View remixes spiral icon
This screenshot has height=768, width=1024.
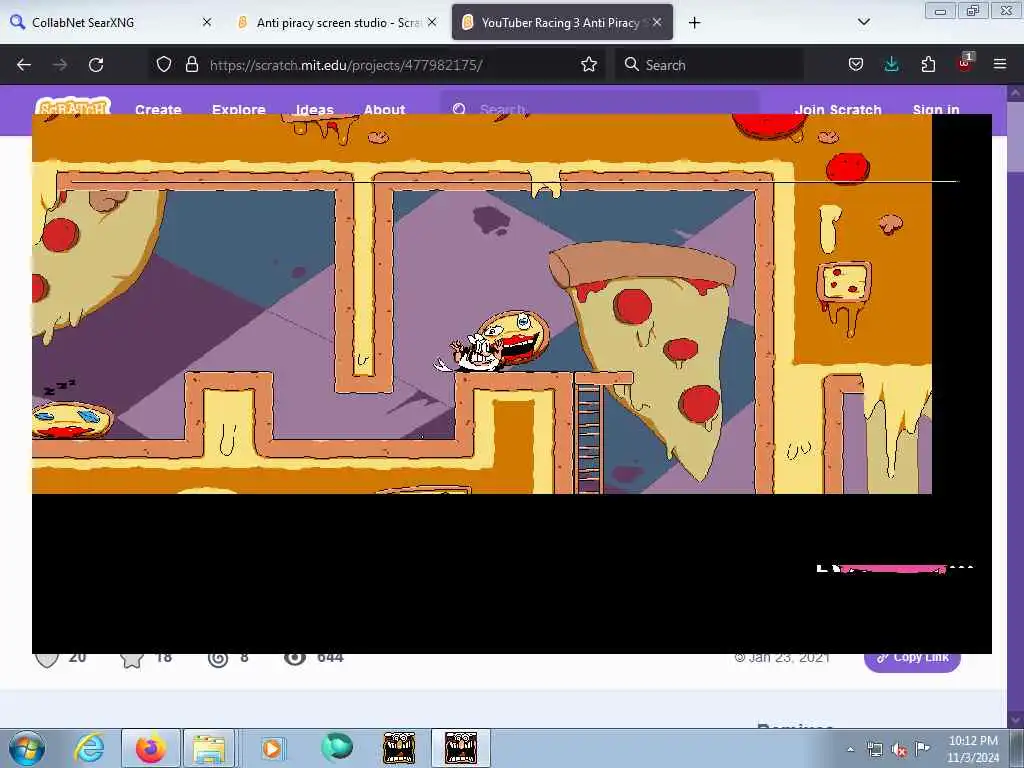click(217, 660)
